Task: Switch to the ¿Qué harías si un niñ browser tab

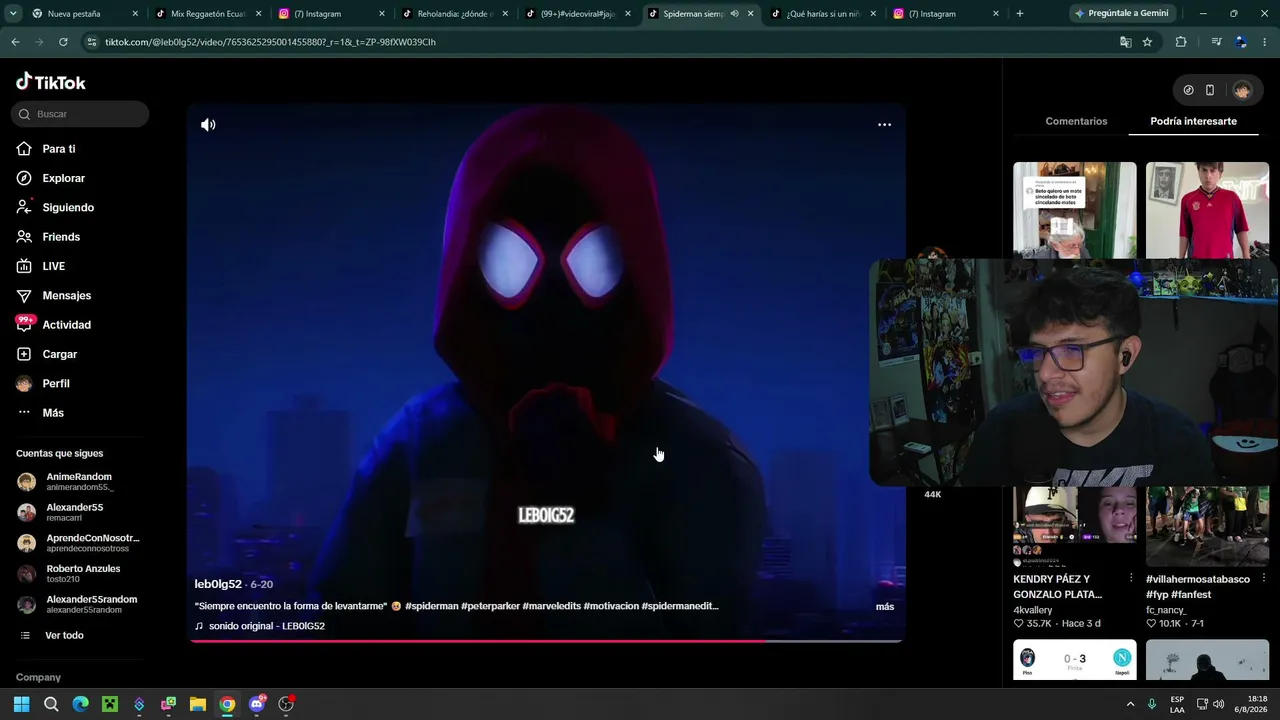Action: (824, 14)
